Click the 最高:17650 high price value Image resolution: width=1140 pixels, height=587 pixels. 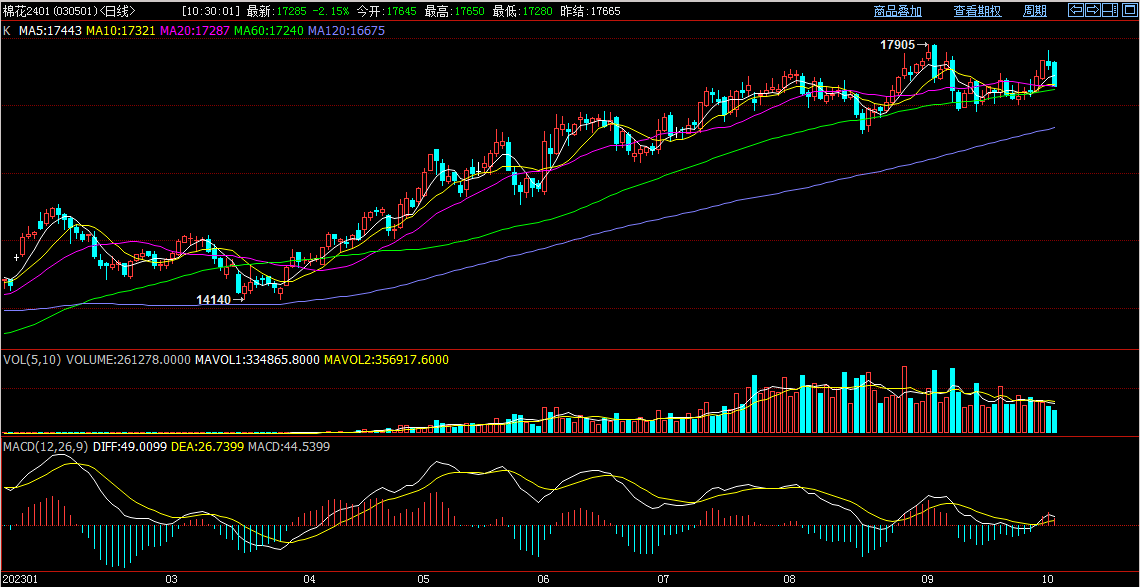456,11
